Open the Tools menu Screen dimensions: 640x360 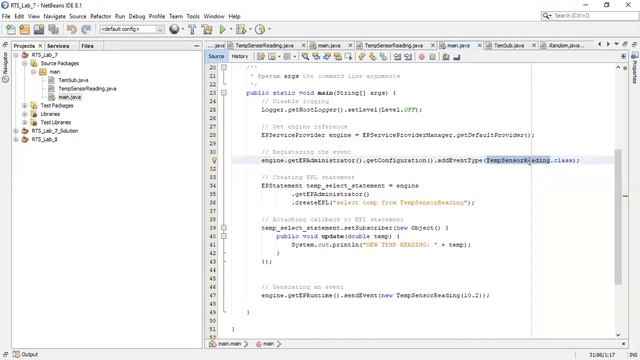(x=193, y=16)
